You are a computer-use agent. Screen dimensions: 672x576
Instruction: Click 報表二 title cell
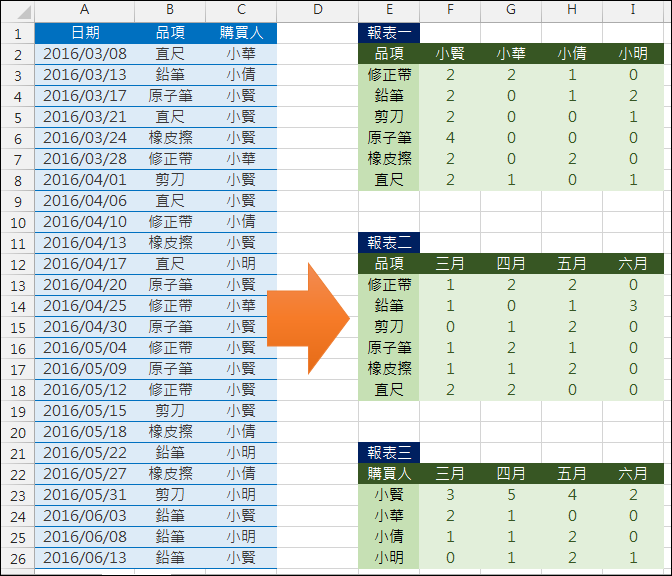(x=389, y=243)
